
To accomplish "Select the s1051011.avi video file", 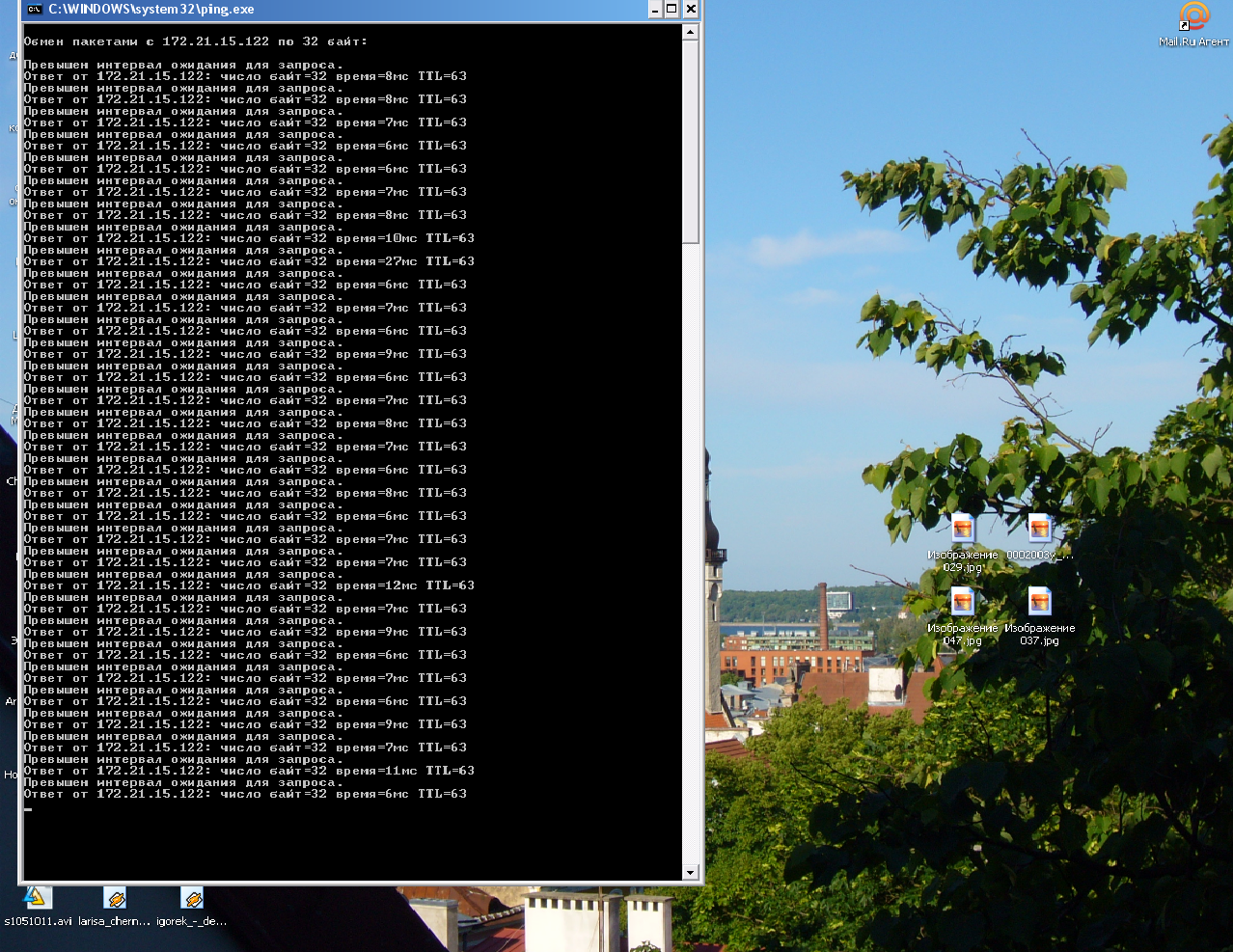I will pos(37,899).
